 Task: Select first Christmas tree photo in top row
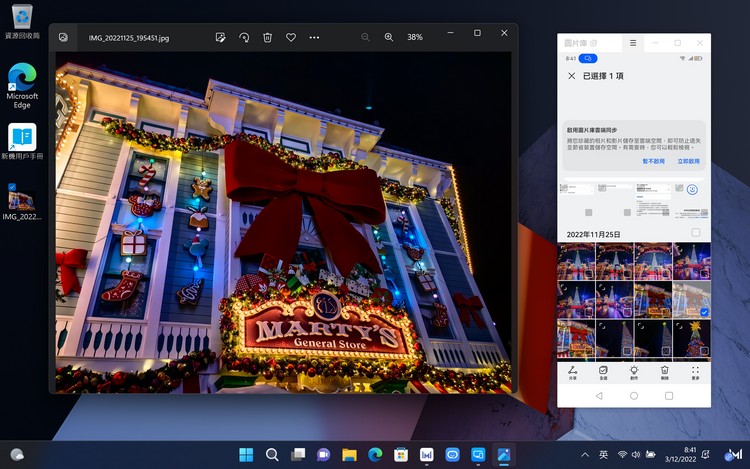[576, 261]
